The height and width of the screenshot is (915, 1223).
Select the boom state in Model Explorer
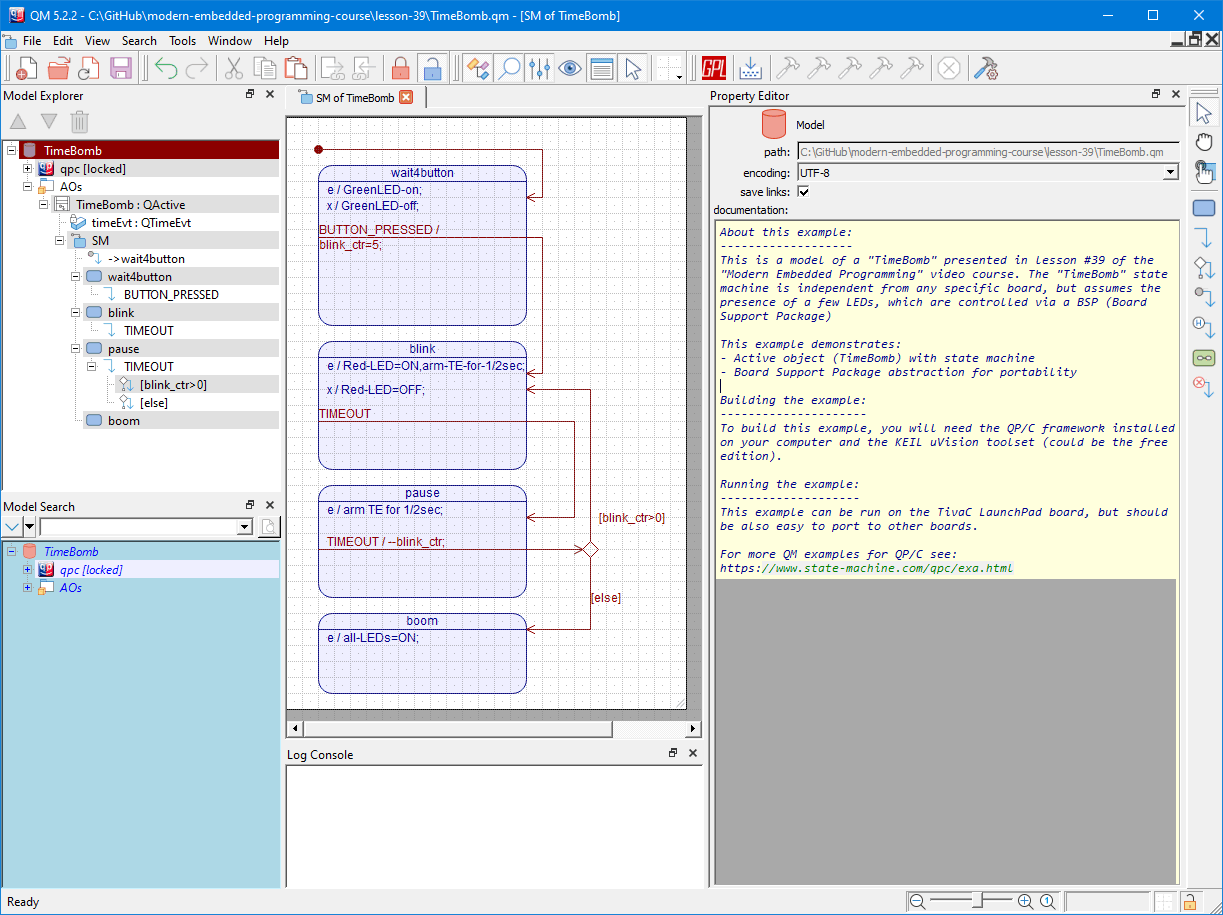point(123,421)
